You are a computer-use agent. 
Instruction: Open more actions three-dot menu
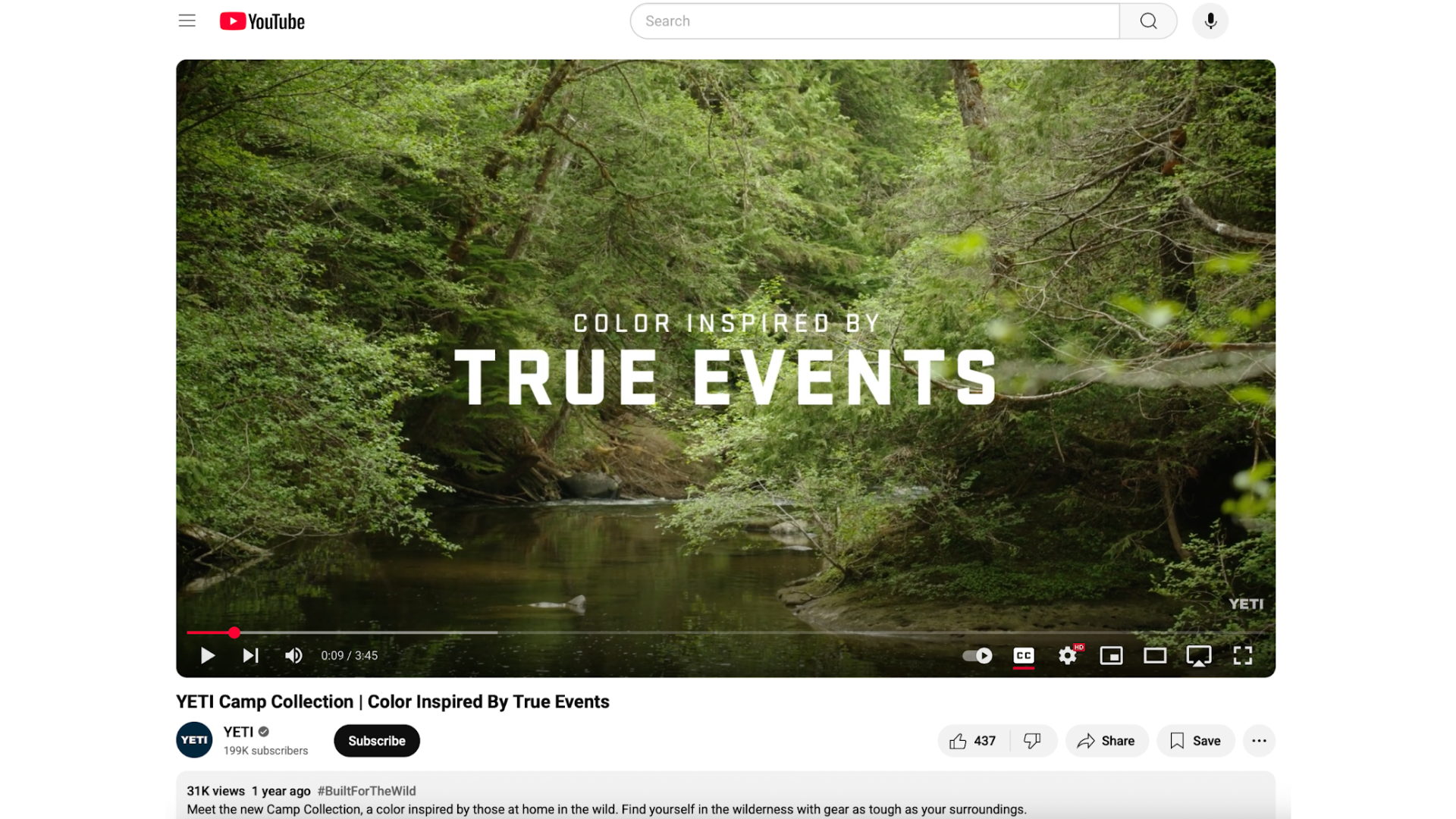[1259, 741]
